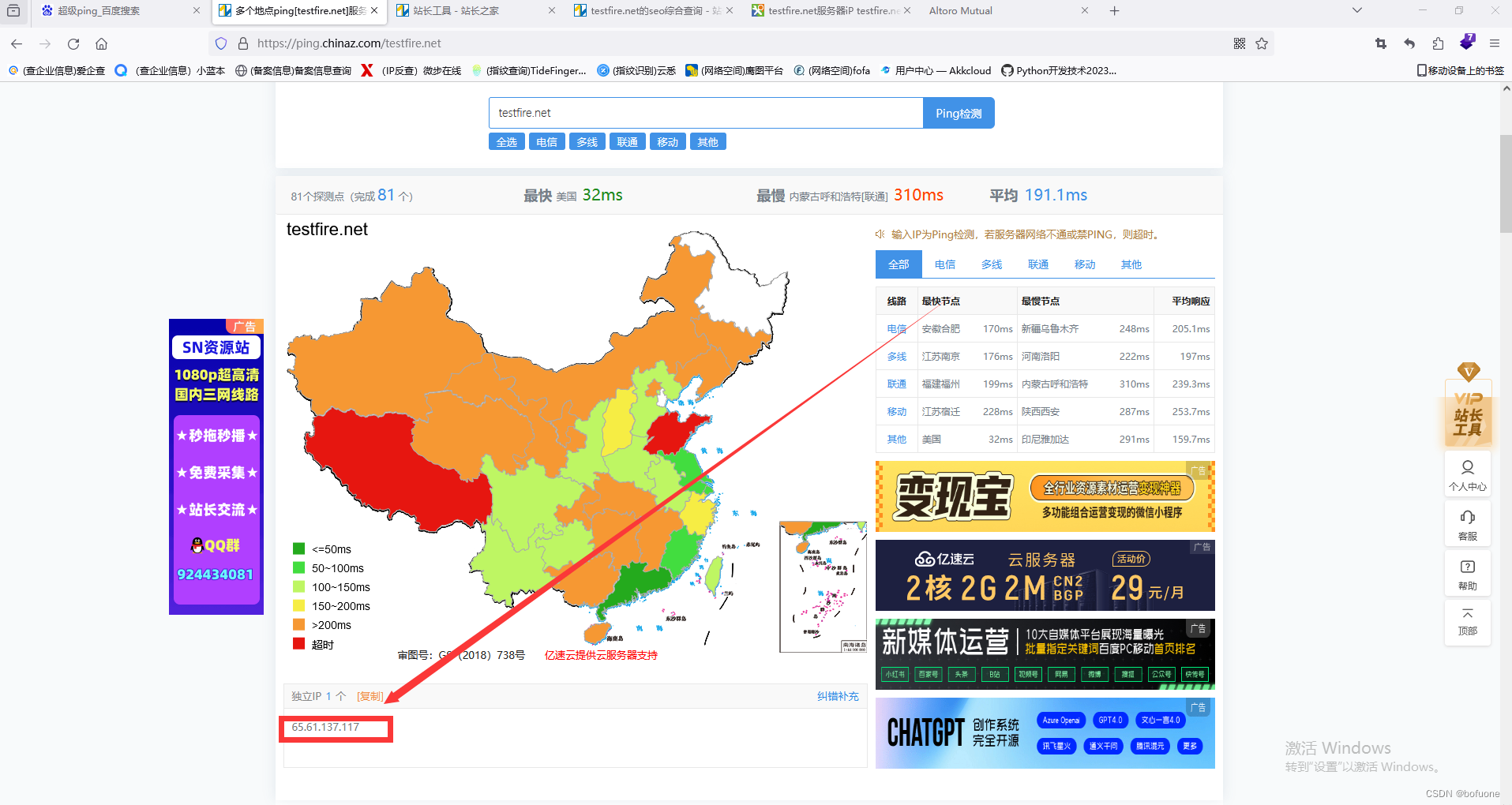This screenshot has width=1512, height=805.
Task: Toggle the 电信 filter below search box
Action: [546, 142]
